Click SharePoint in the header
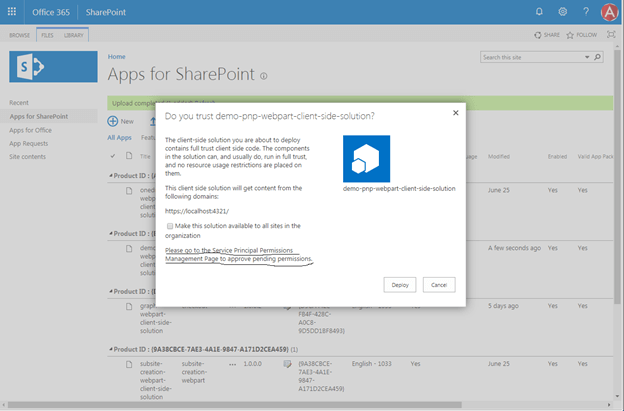This screenshot has width=624, height=411. point(106,12)
